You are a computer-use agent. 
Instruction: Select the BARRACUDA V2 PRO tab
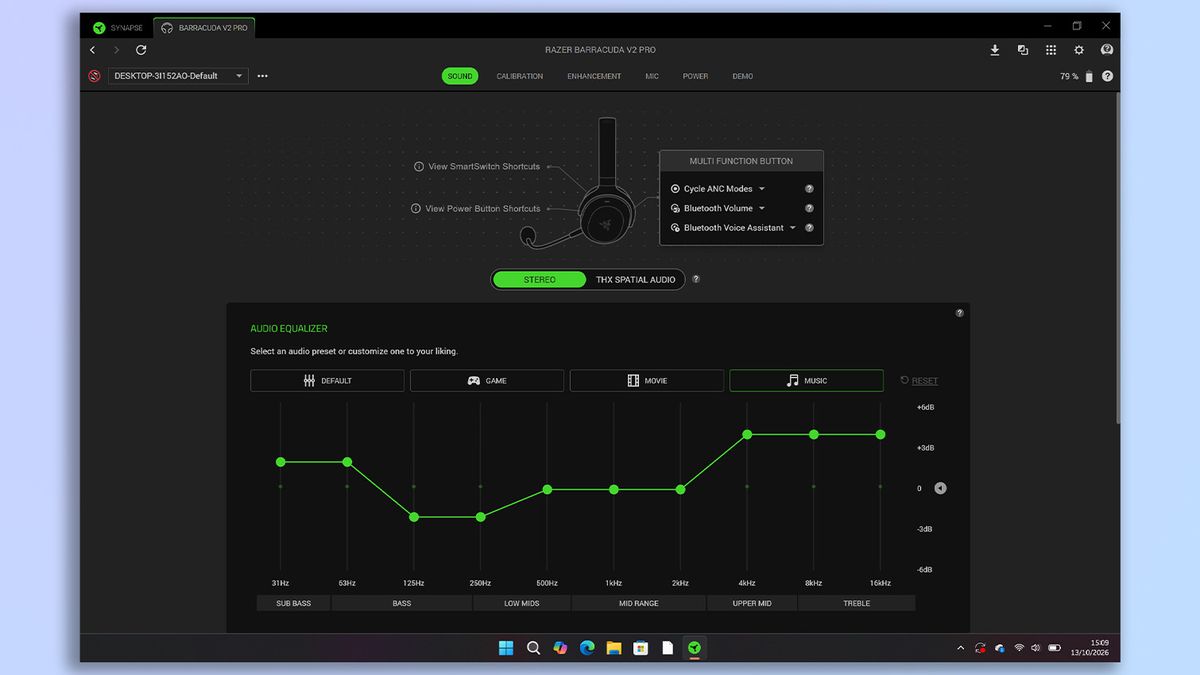pyautogui.click(x=204, y=28)
